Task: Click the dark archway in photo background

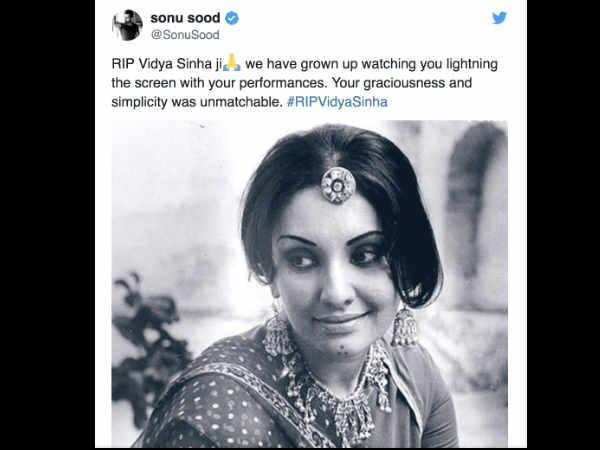Action: [x=471, y=199]
